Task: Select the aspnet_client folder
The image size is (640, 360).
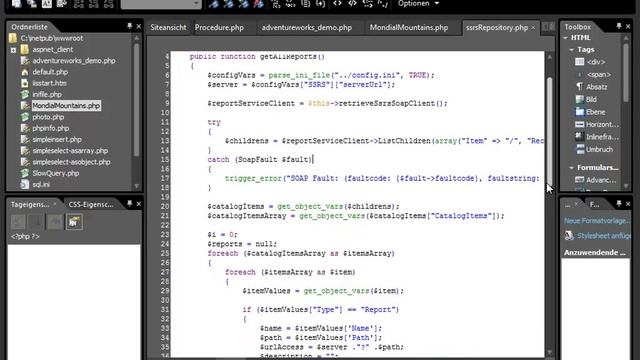Action: pyautogui.click(x=52, y=49)
